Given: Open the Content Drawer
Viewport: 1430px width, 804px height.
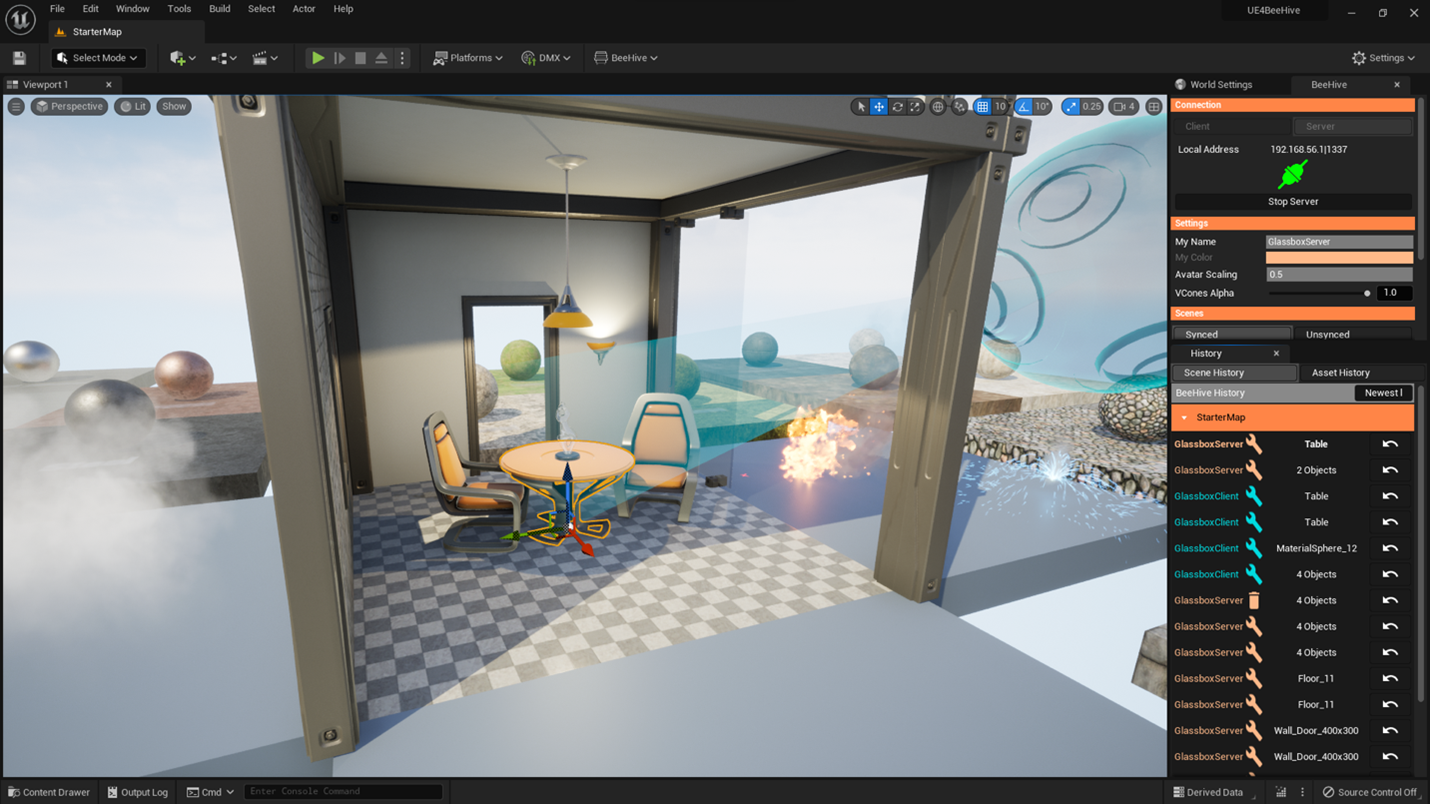Looking at the screenshot, I should (48, 792).
